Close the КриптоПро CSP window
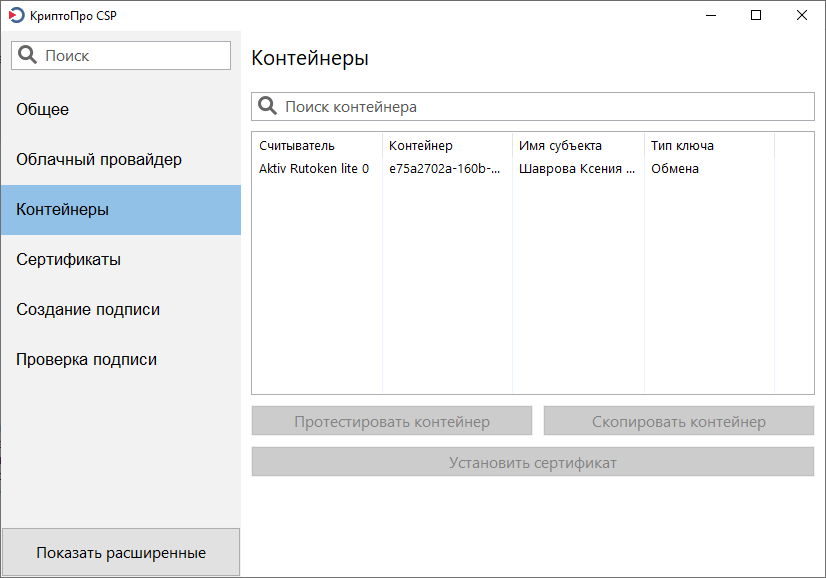 [802, 15]
